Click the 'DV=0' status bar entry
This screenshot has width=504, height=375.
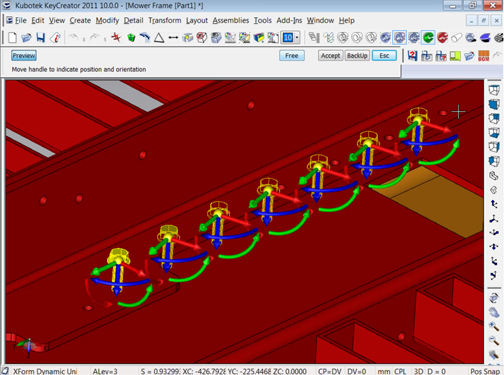356,371
